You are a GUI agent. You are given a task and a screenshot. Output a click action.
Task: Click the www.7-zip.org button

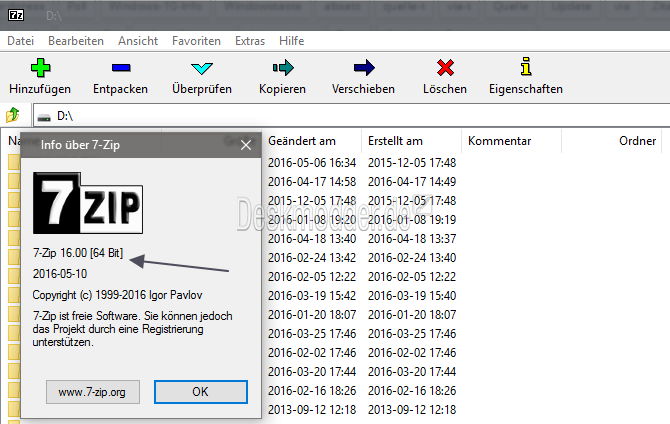pos(93,392)
